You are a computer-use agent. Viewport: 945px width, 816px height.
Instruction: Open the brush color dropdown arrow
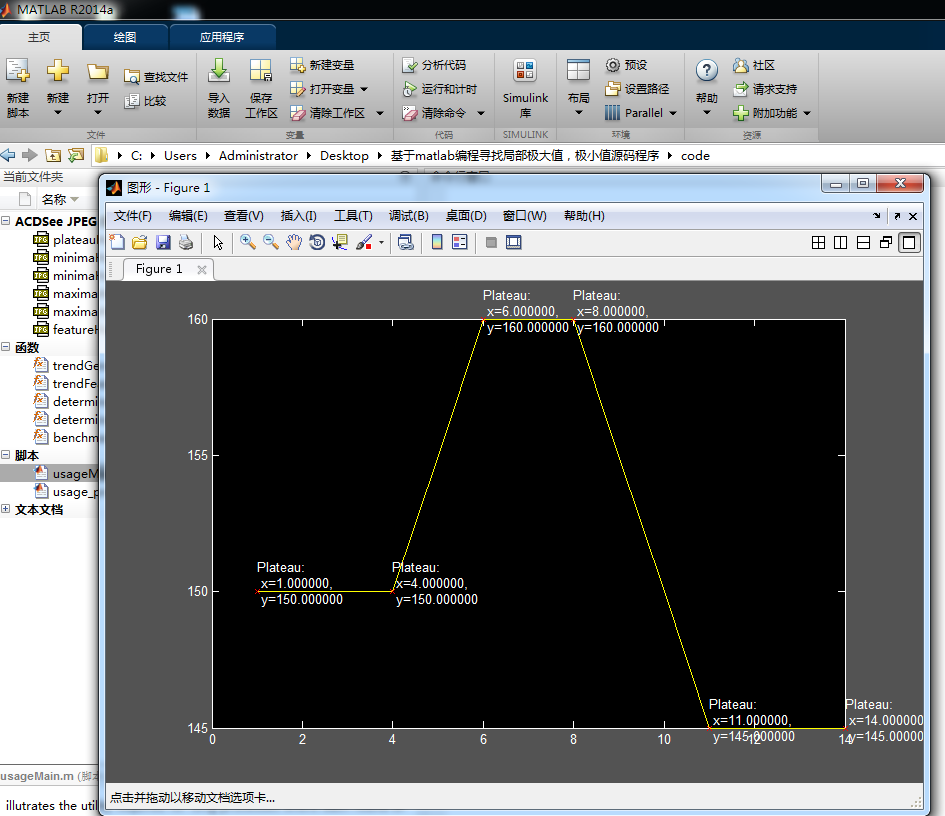[x=381, y=243]
